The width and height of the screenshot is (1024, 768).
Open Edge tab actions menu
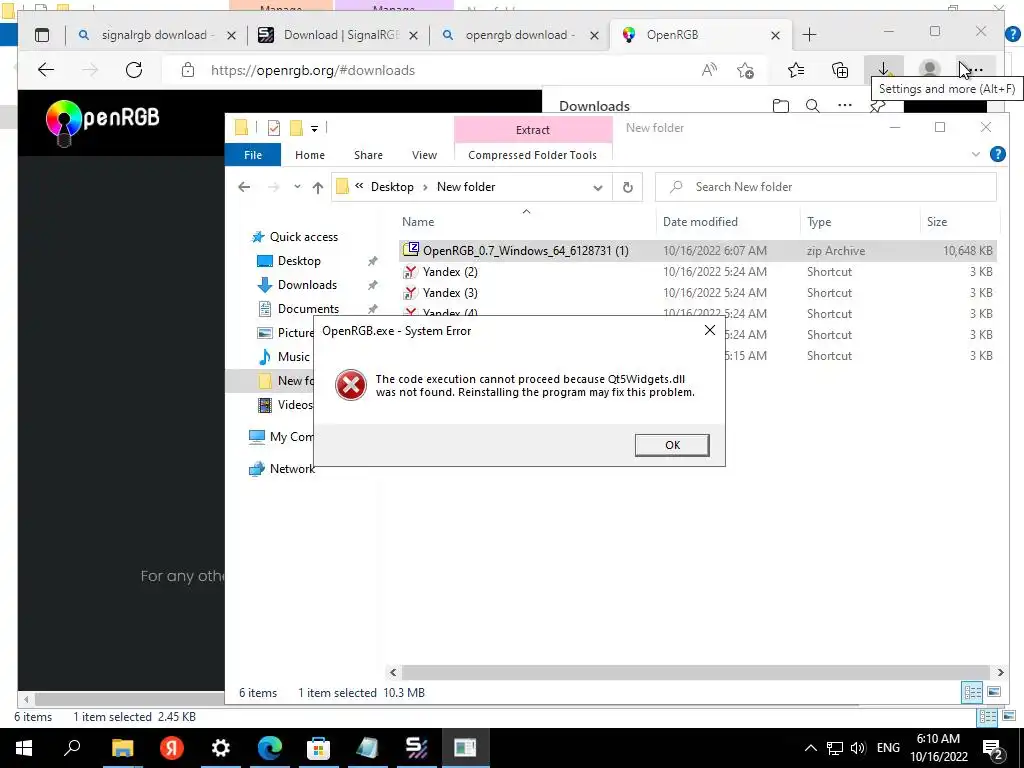pos(42,35)
